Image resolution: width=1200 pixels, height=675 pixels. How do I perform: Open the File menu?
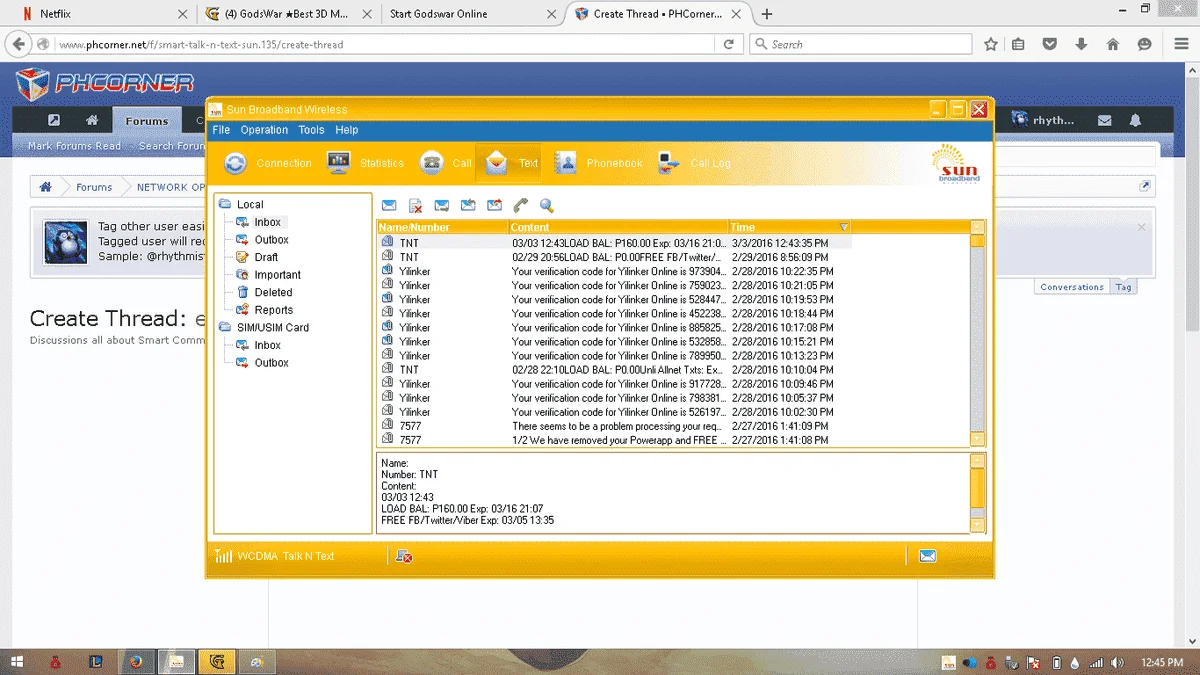click(x=221, y=130)
